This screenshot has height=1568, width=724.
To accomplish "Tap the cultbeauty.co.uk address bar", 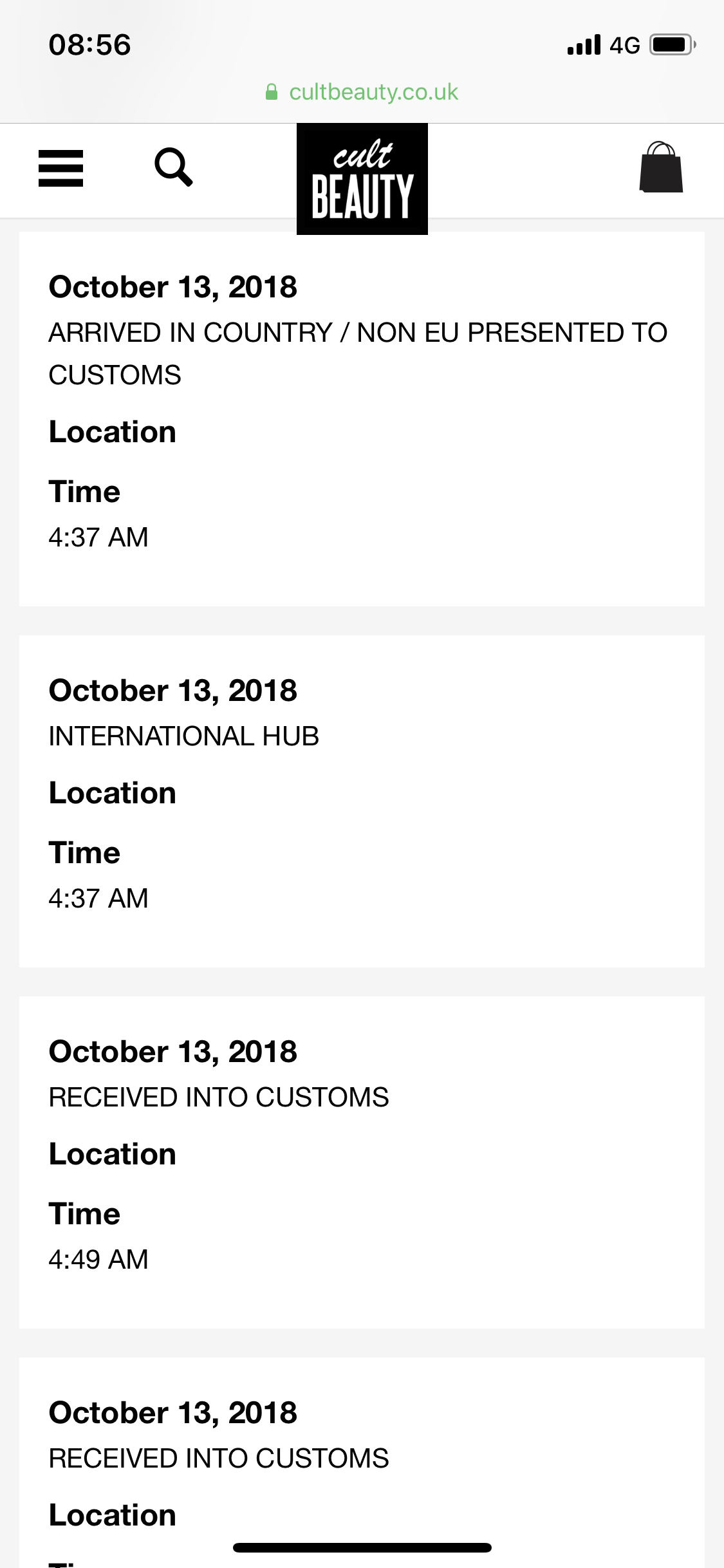I will (x=373, y=93).
